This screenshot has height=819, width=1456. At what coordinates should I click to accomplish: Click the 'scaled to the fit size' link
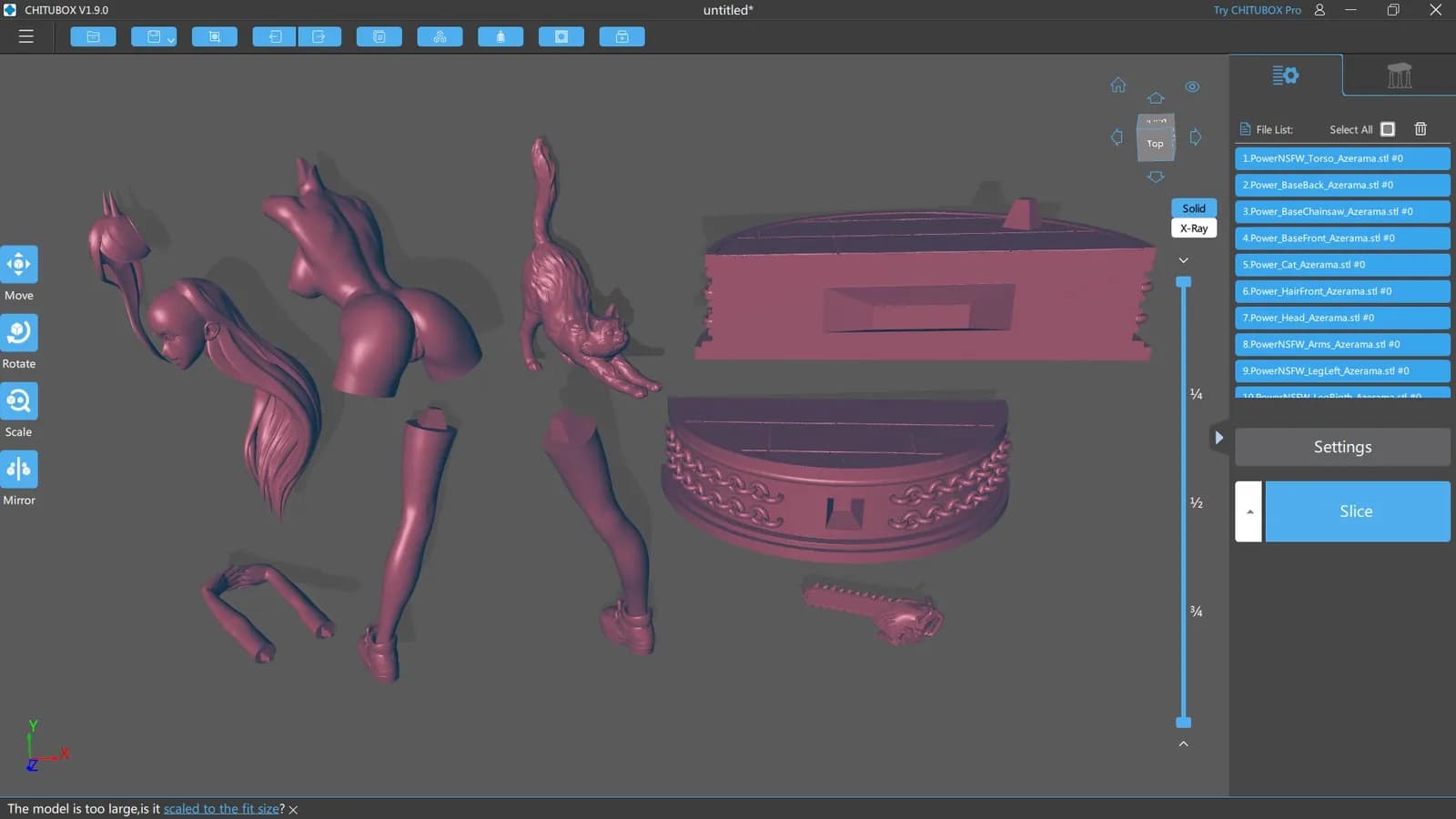[221, 808]
